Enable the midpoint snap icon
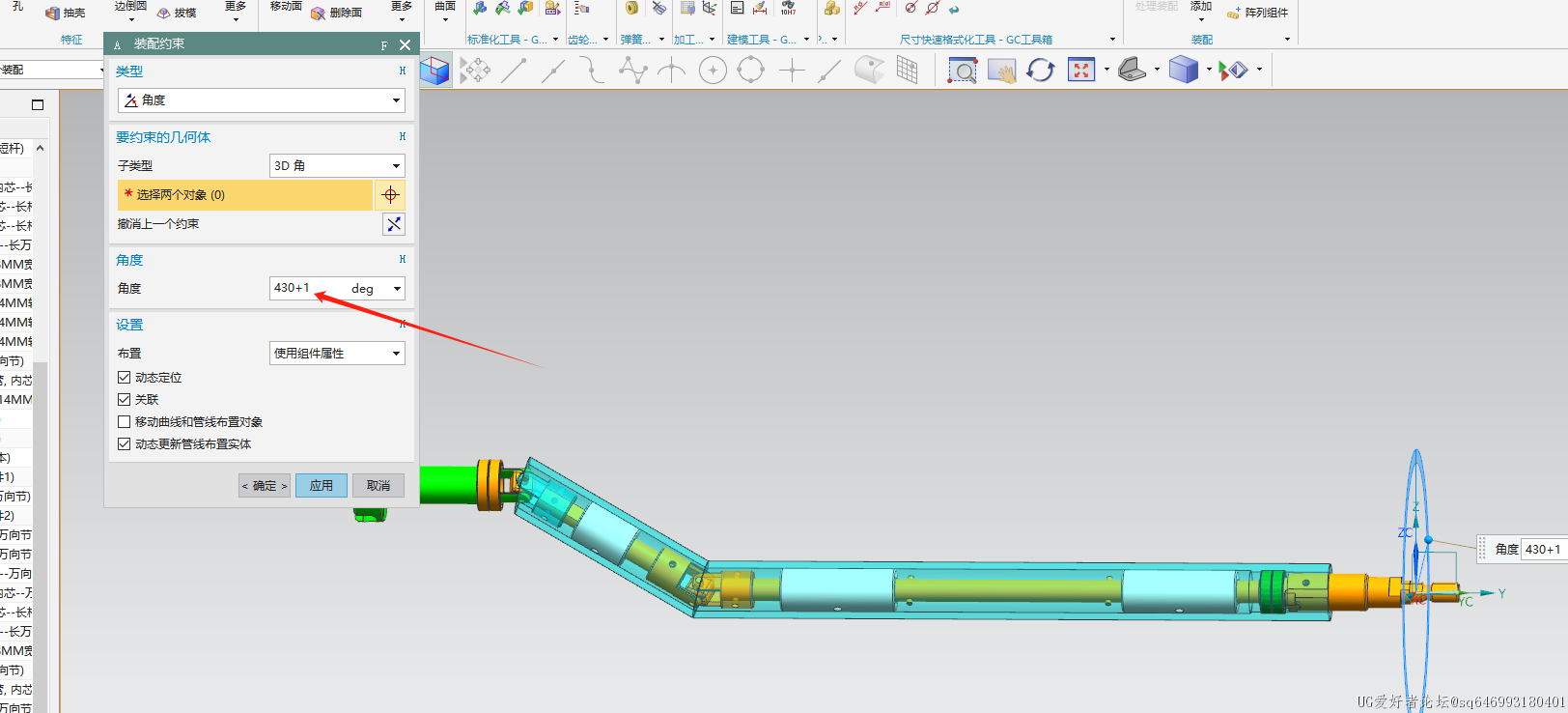 (553, 70)
